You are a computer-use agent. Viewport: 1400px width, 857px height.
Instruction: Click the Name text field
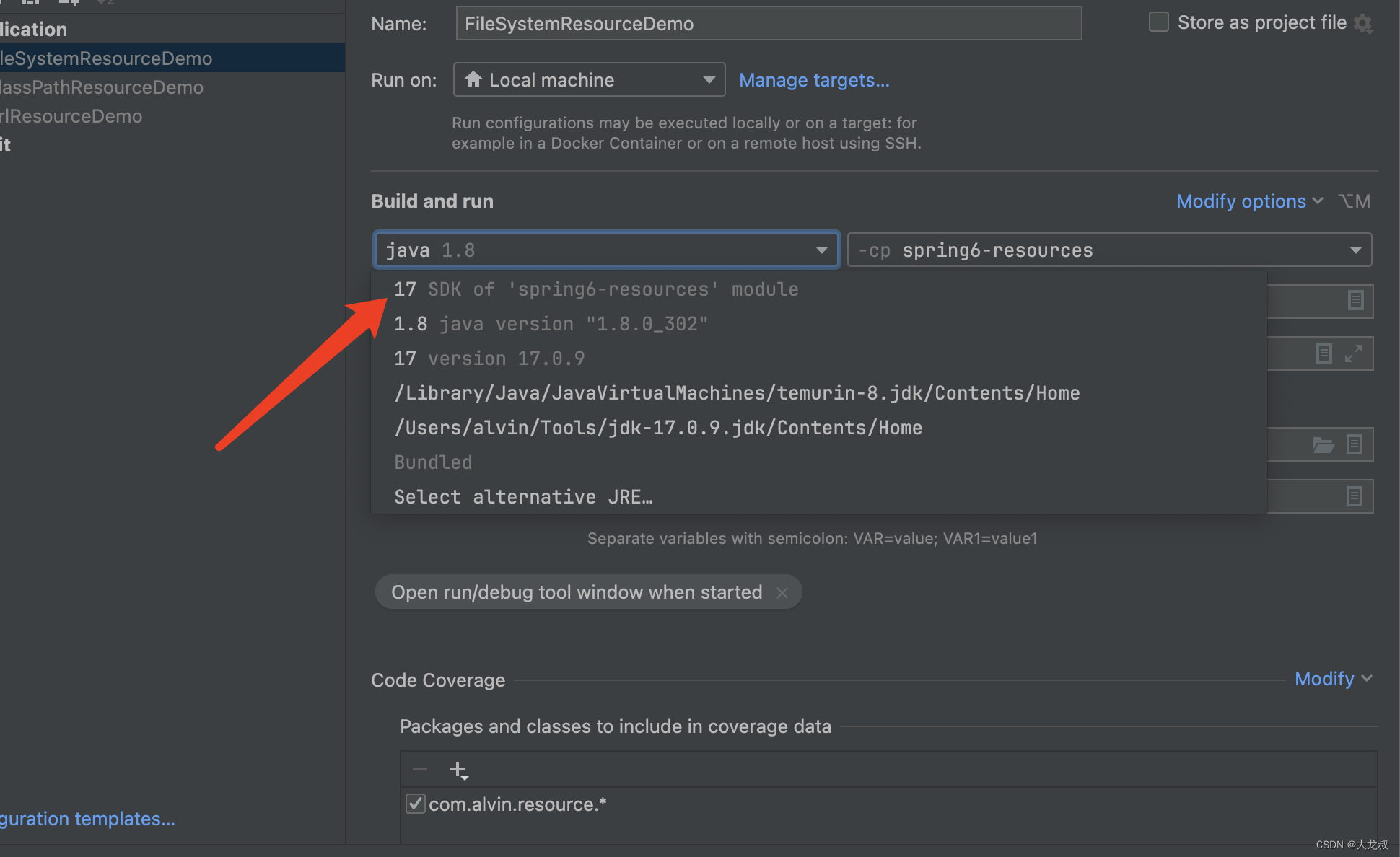(x=769, y=24)
